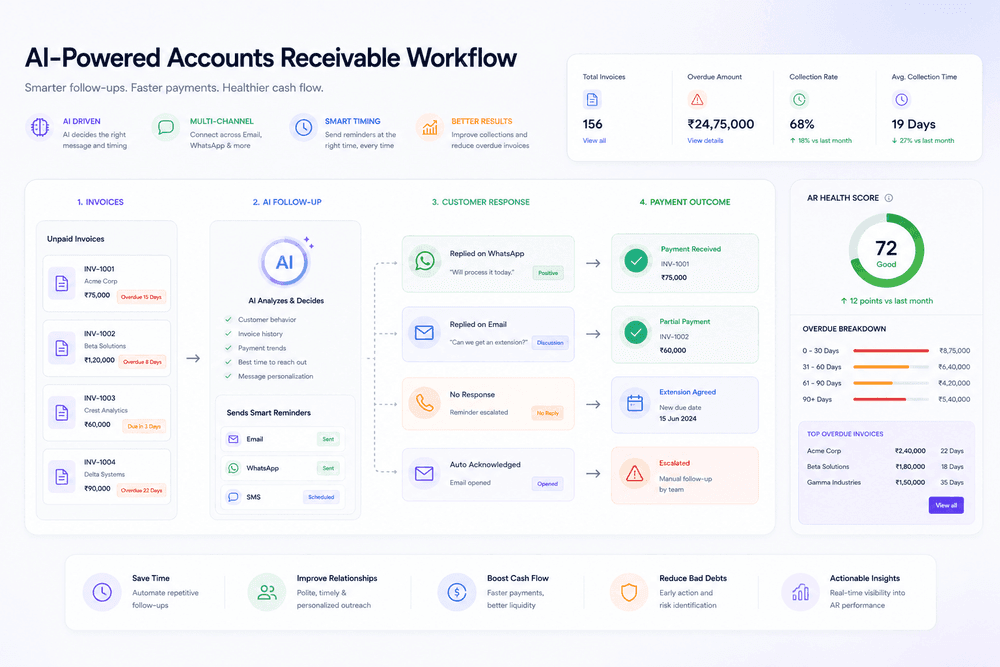The height and width of the screenshot is (667, 1000).
Task: Click View all button in Top Overdue Invoices
Action: tap(946, 505)
